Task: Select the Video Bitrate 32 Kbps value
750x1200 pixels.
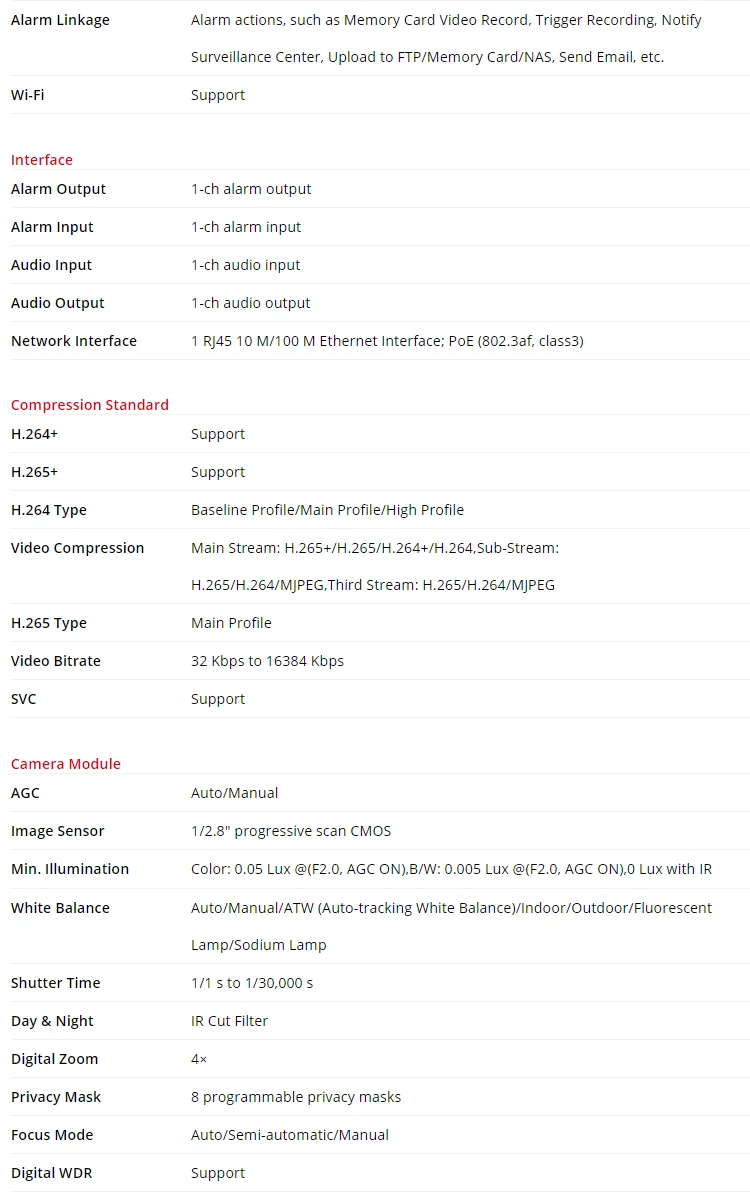Action: [267, 661]
